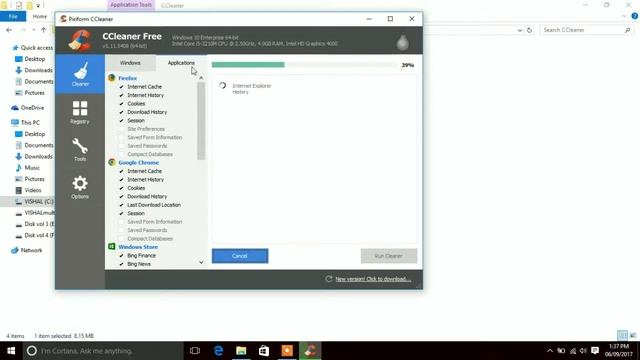This screenshot has height=360, width=640.
Task: Click the new version download link
Action: [x=373, y=279]
